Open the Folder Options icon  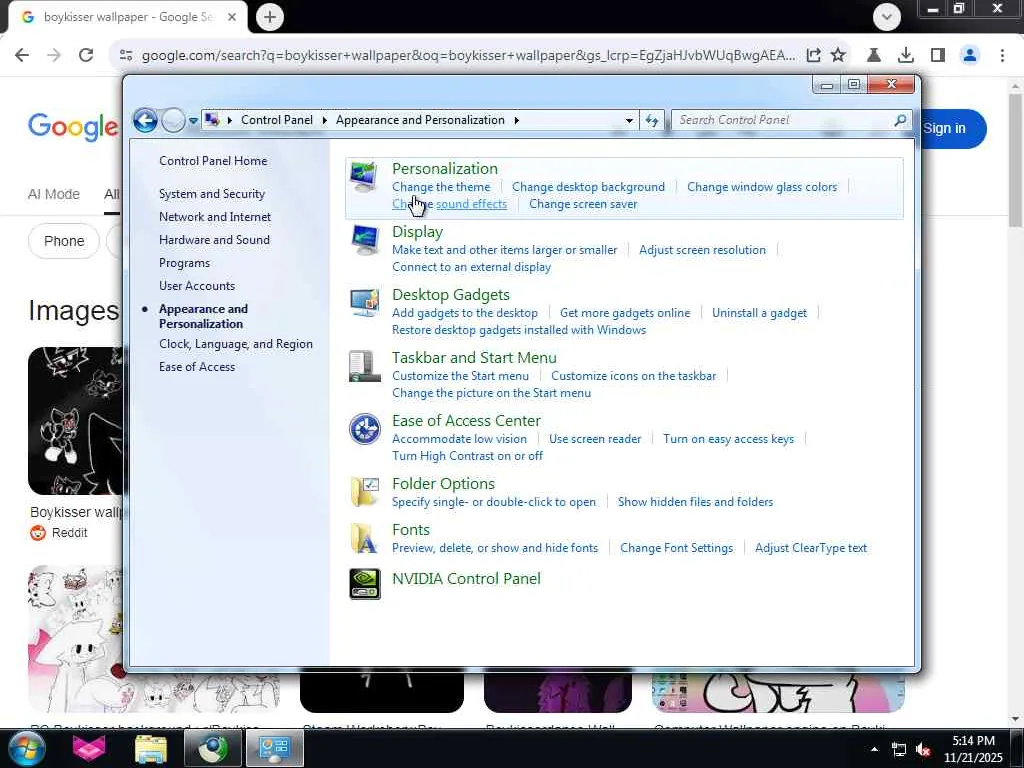(x=364, y=492)
